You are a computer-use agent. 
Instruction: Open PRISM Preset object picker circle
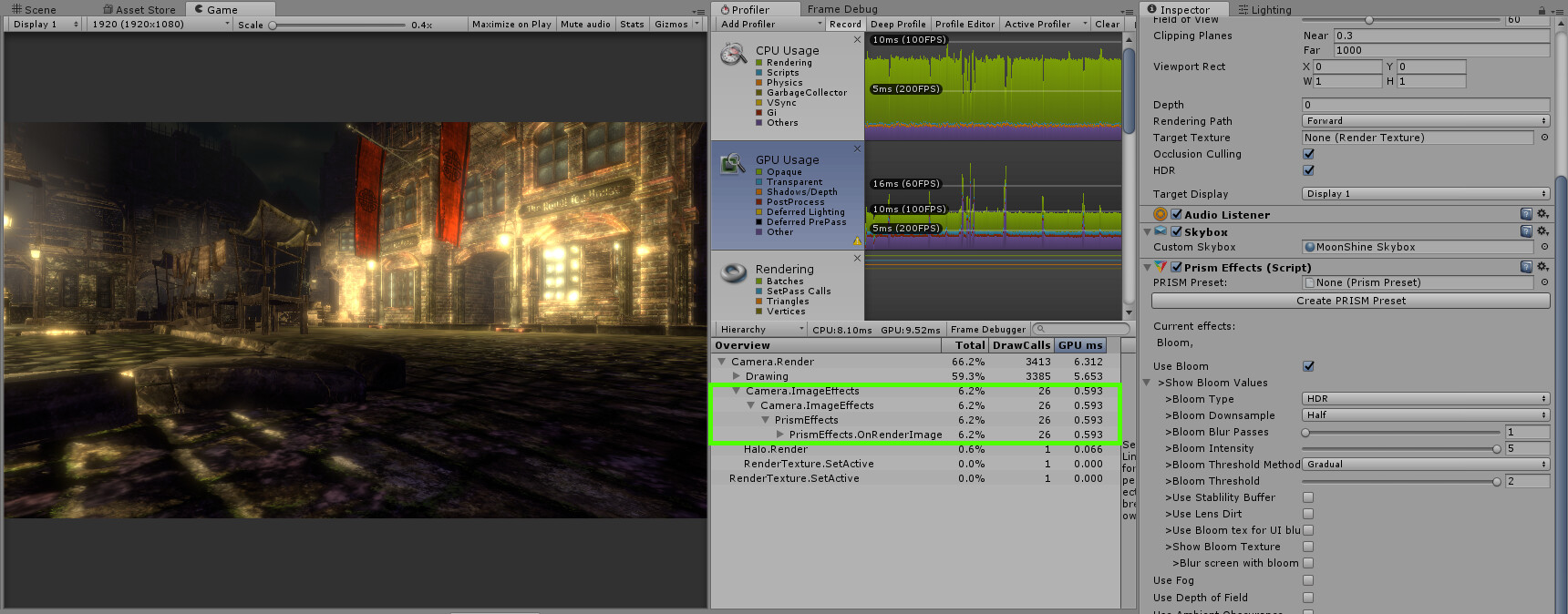point(1544,282)
